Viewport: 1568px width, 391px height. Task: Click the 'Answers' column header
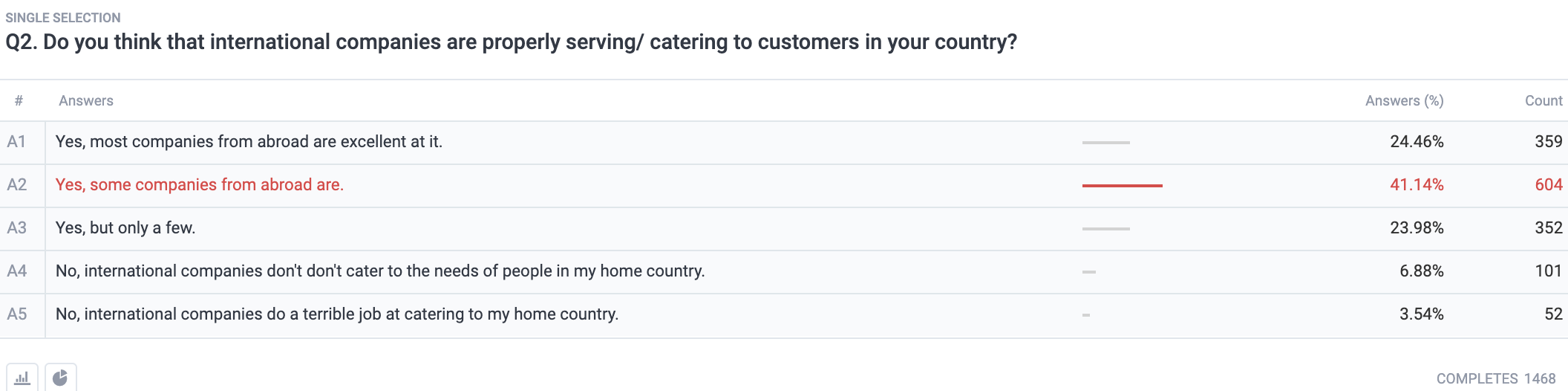(x=86, y=101)
